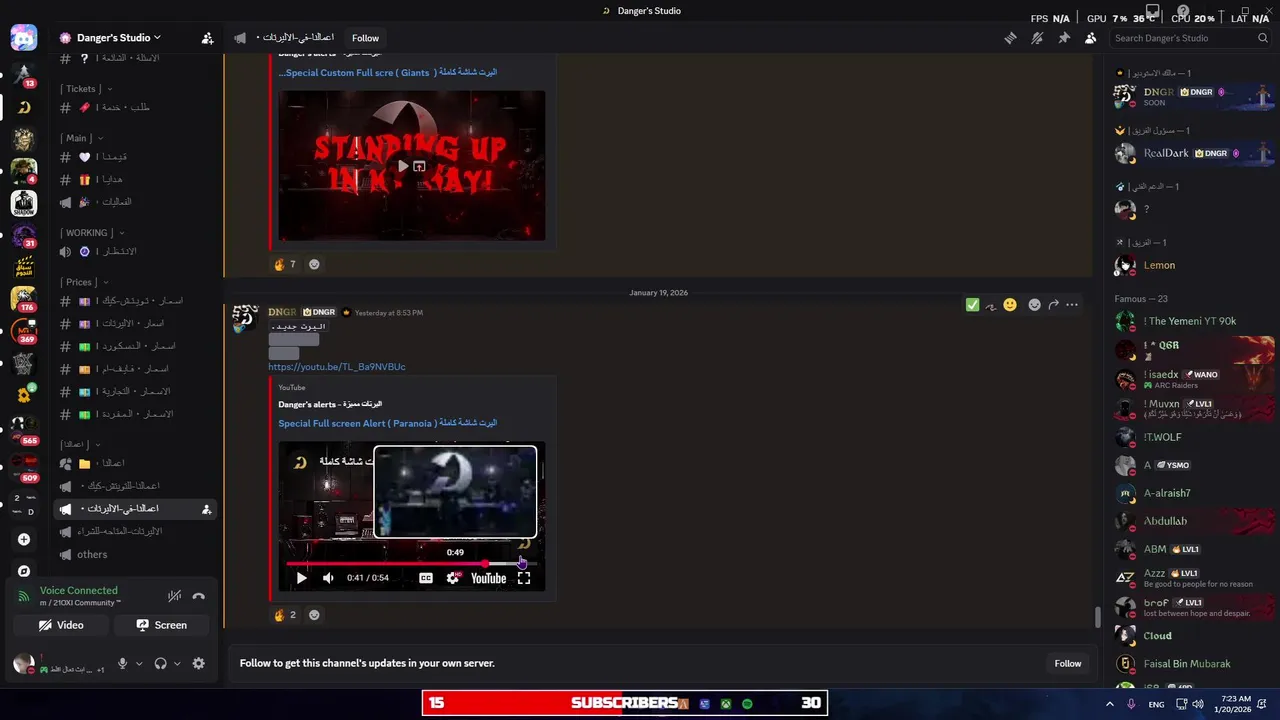Open channel threads icon in header
This screenshot has height=720, width=1280.
pos(1011,38)
